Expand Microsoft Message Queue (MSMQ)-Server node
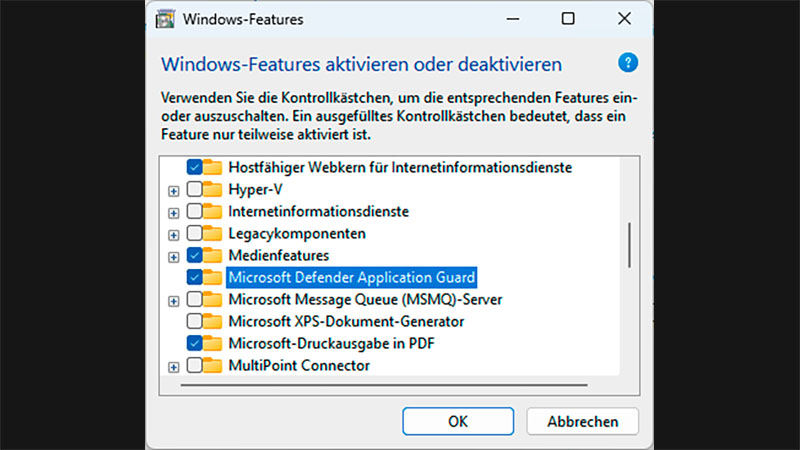The image size is (800, 450). 173,302
